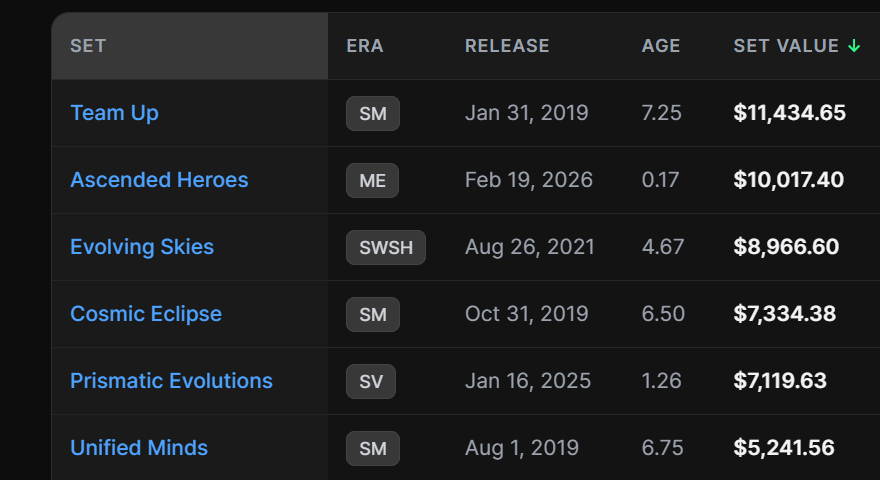Click the age value 6.75

pos(662,447)
